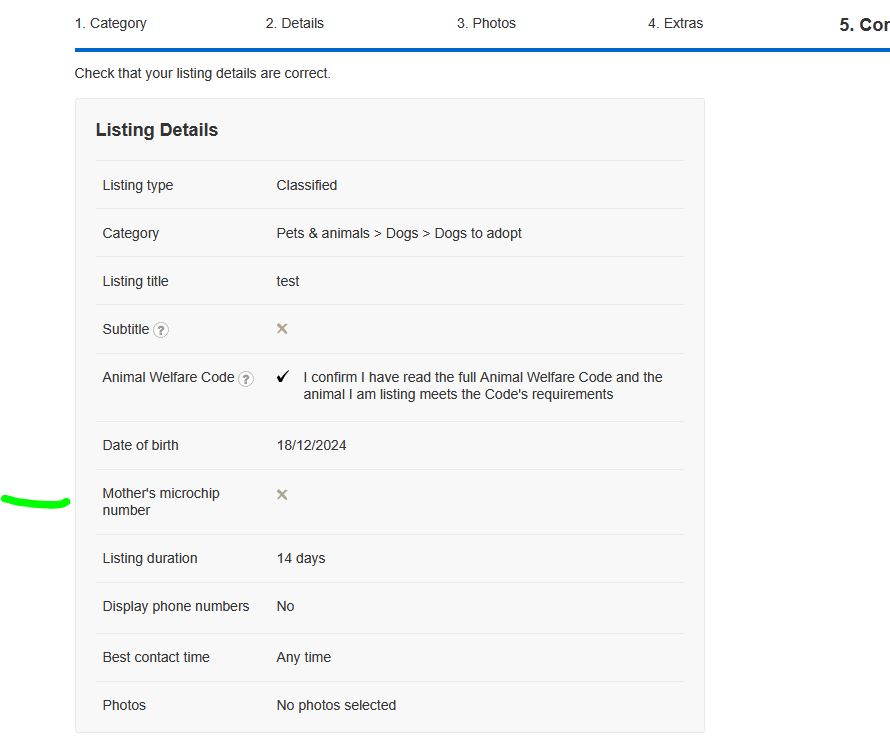The image size is (890, 743).
Task: Click the step 5 heading
Action: point(863,25)
